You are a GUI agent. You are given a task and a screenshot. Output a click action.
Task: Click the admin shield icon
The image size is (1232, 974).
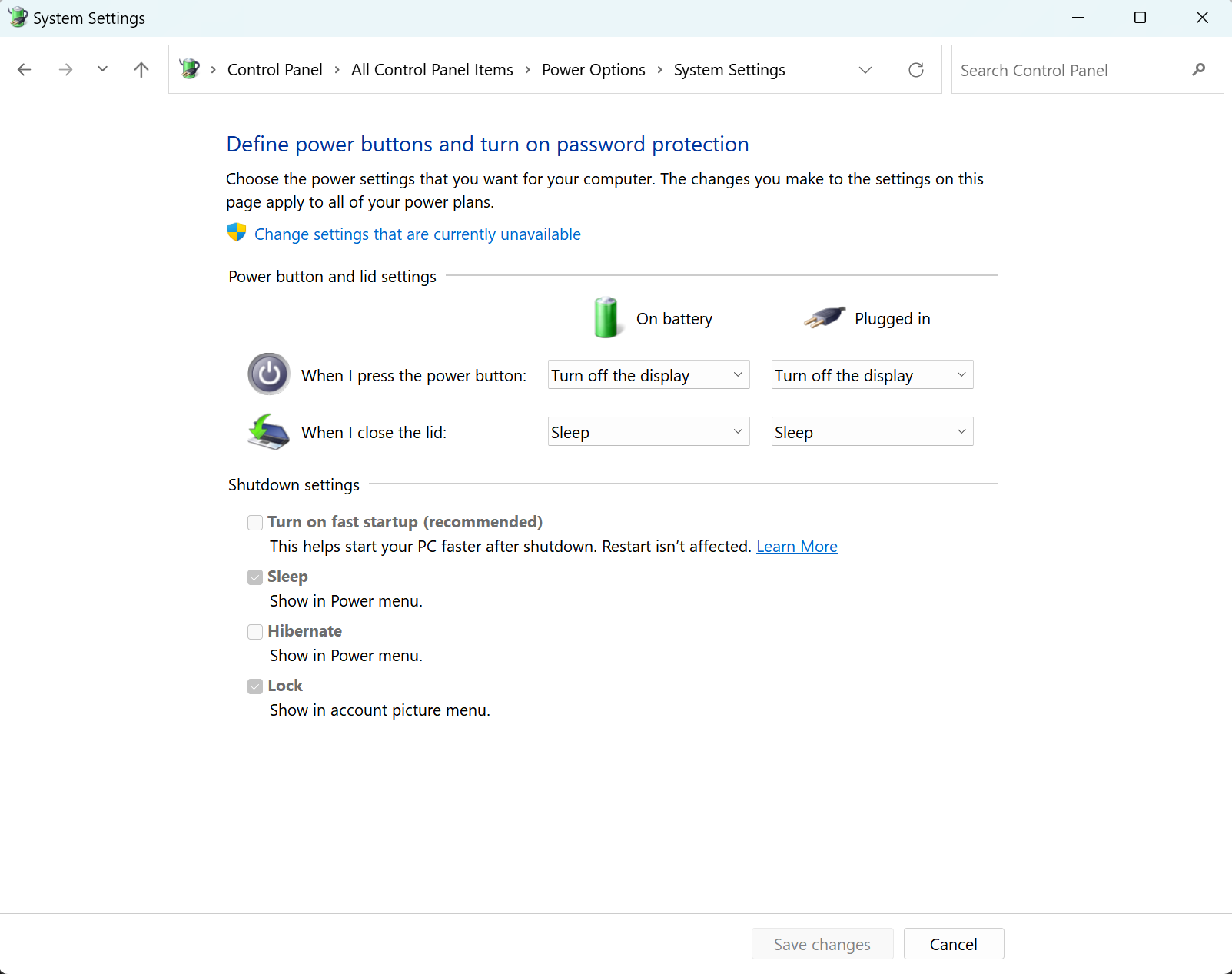point(237,232)
